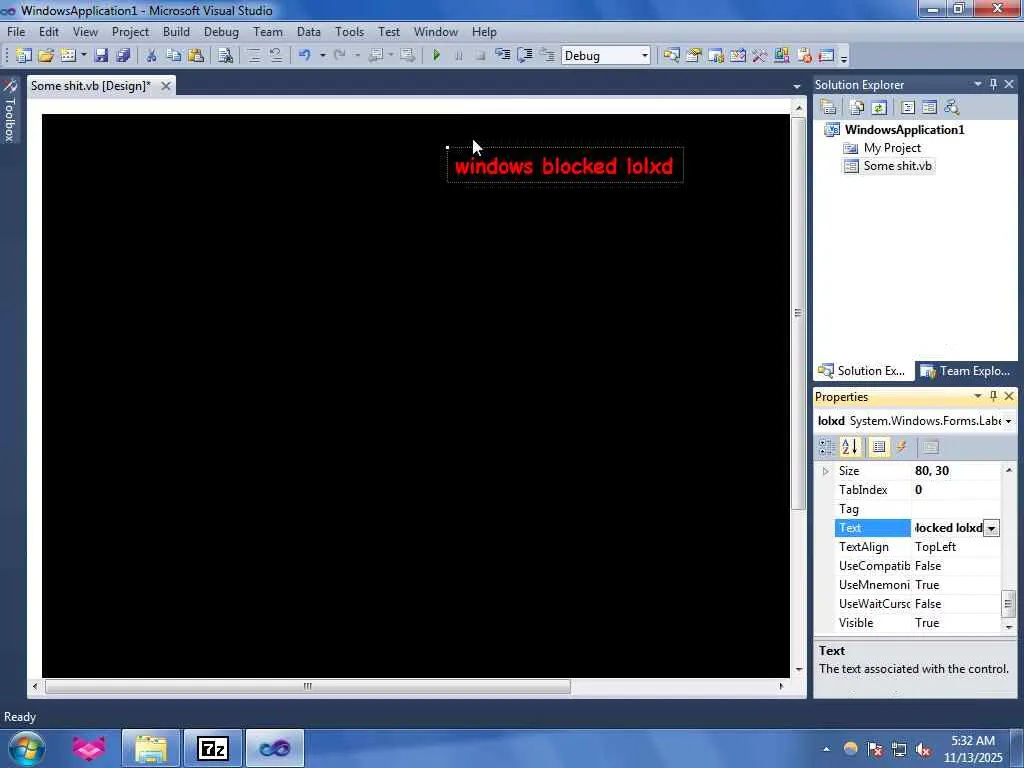Image resolution: width=1024 pixels, height=768 pixels.
Task: Switch Properties panel to Alphabetical sort
Action: pos(850,447)
